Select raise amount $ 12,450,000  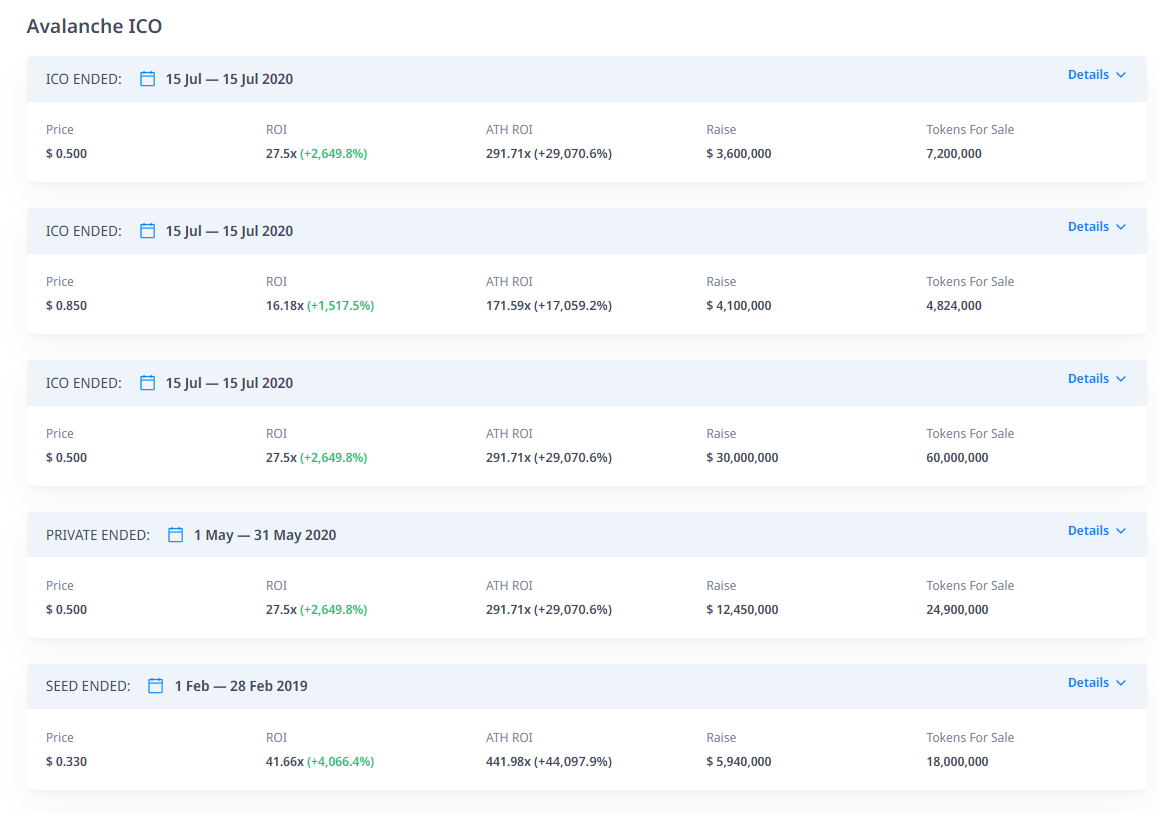click(742, 609)
